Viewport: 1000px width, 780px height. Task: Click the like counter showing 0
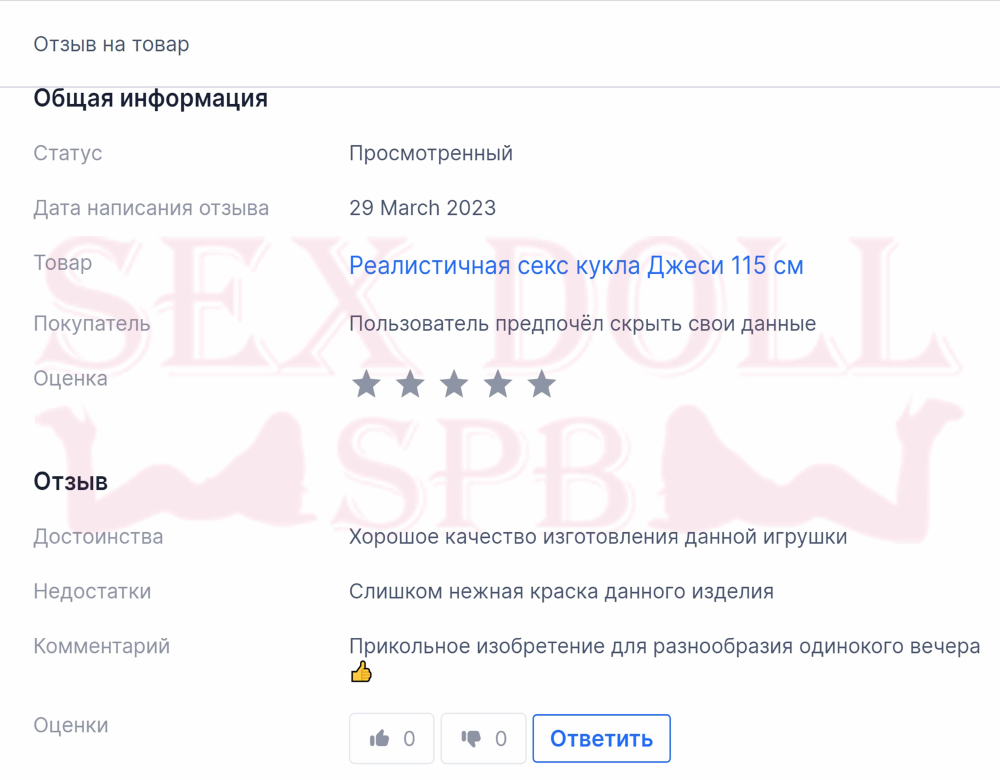click(x=409, y=739)
